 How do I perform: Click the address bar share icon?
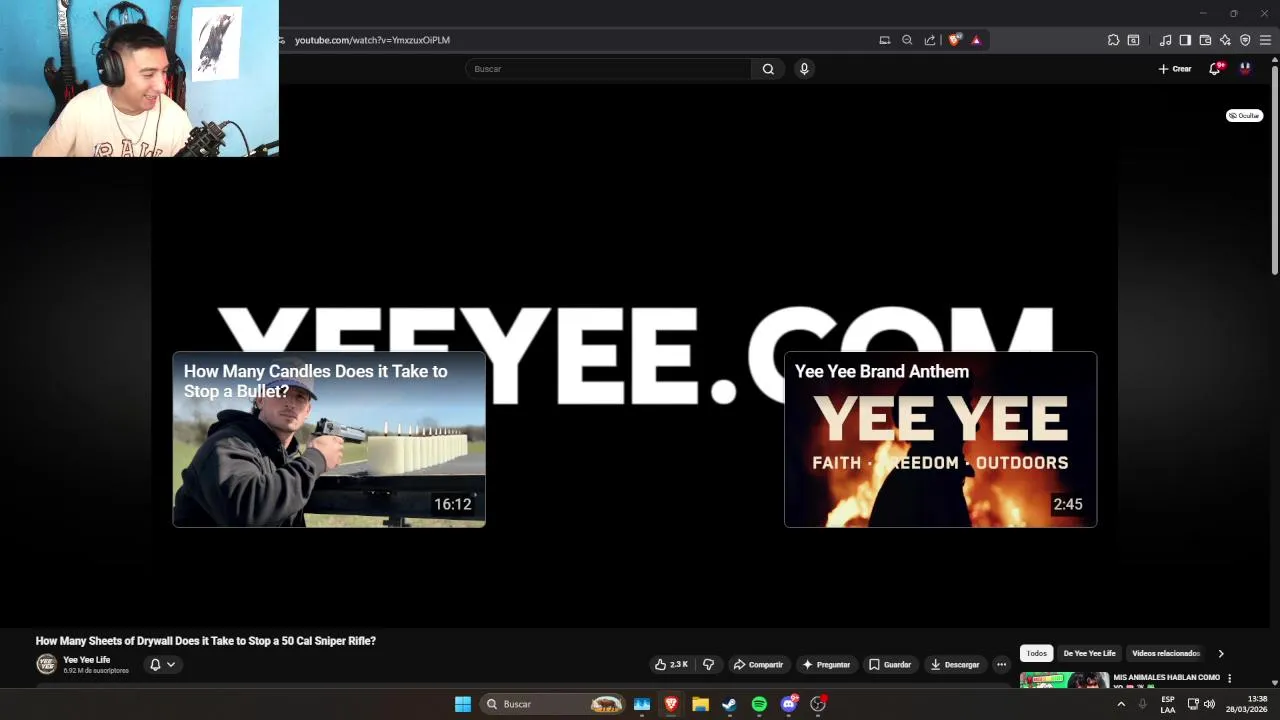coord(930,40)
